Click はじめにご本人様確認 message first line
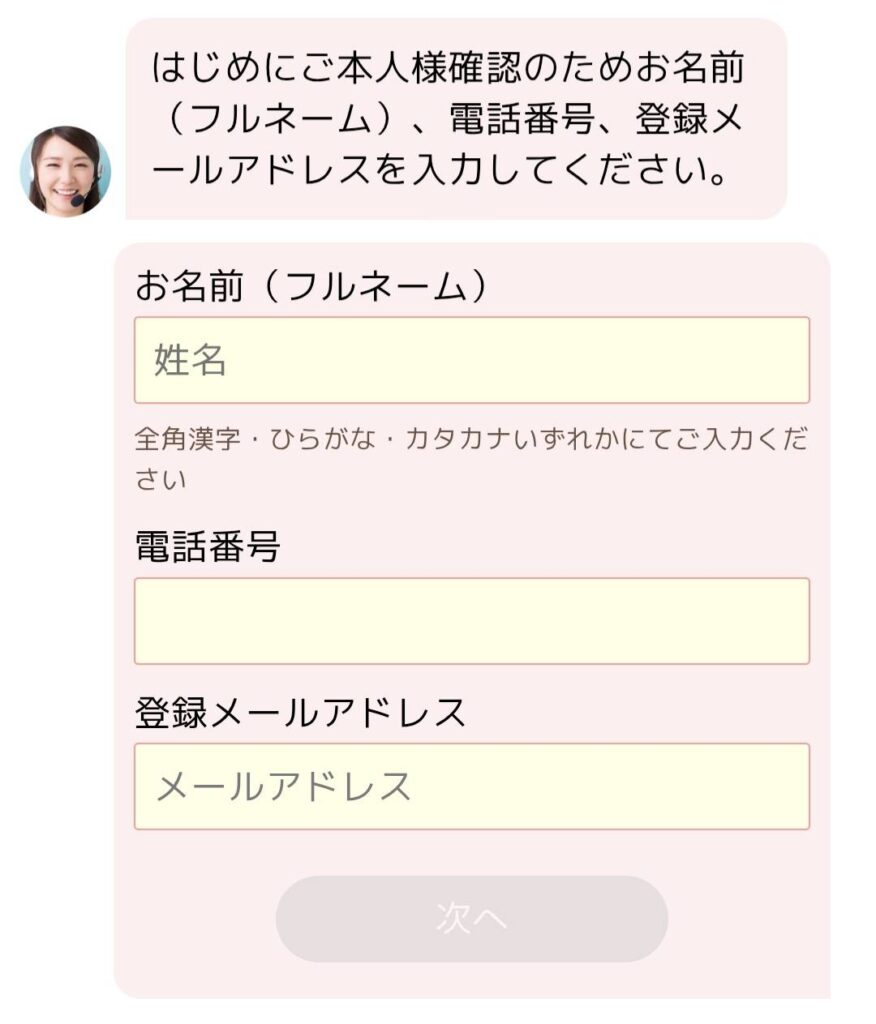 coord(448,68)
